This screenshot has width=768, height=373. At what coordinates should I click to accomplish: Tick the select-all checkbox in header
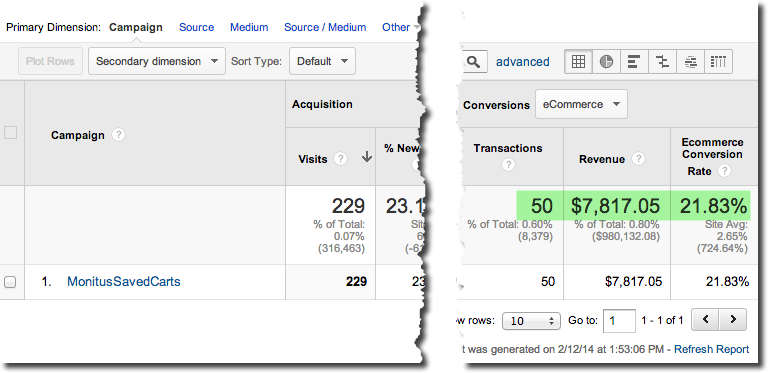pyautogui.click(x=10, y=133)
